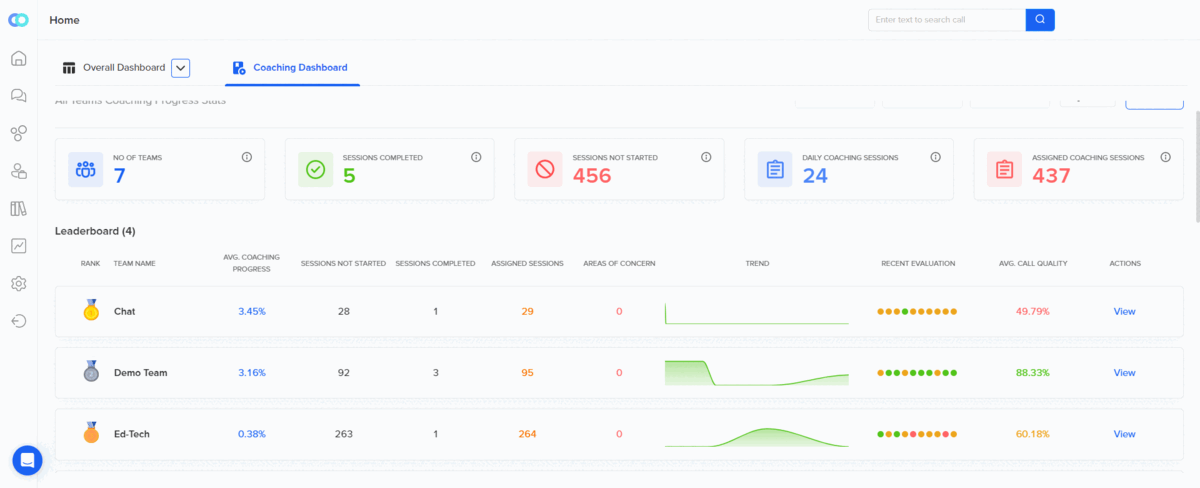Click info icon on Sessions Not Started card
1200x488 pixels.
click(706, 157)
